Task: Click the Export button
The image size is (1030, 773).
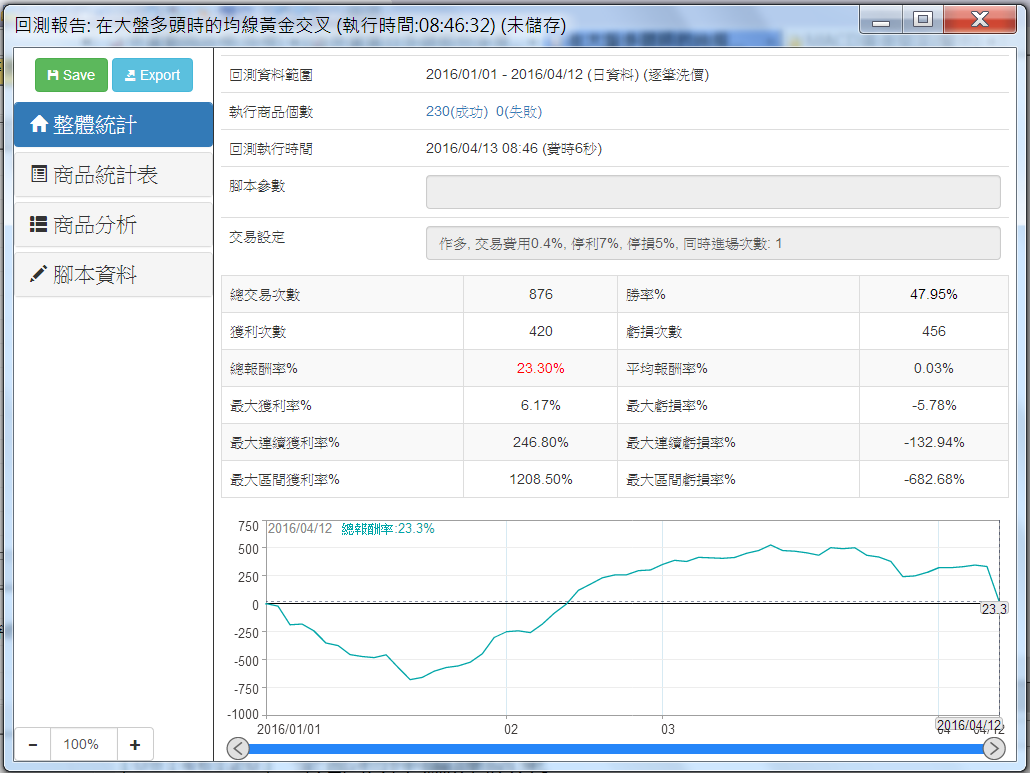Action: [152, 75]
